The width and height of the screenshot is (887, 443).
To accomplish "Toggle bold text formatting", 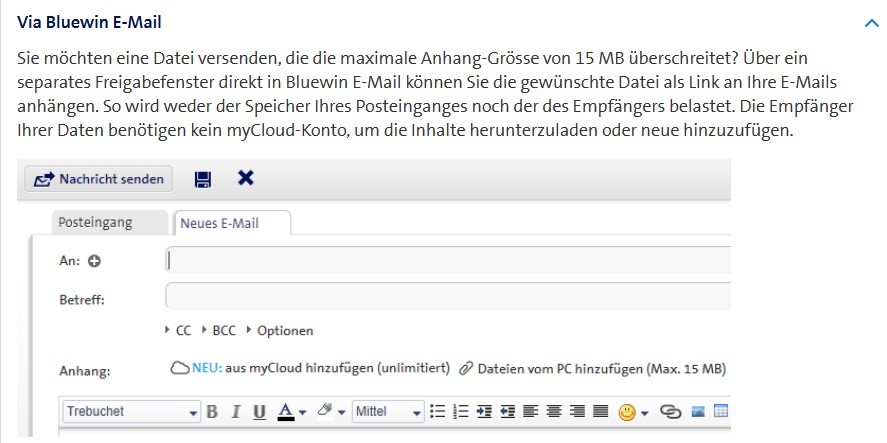I will click(x=212, y=411).
